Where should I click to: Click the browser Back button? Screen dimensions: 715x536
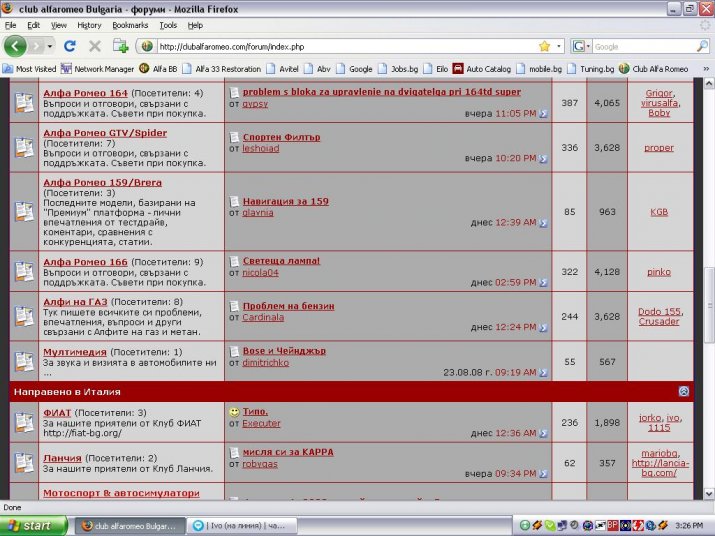click(x=16, y=46)
